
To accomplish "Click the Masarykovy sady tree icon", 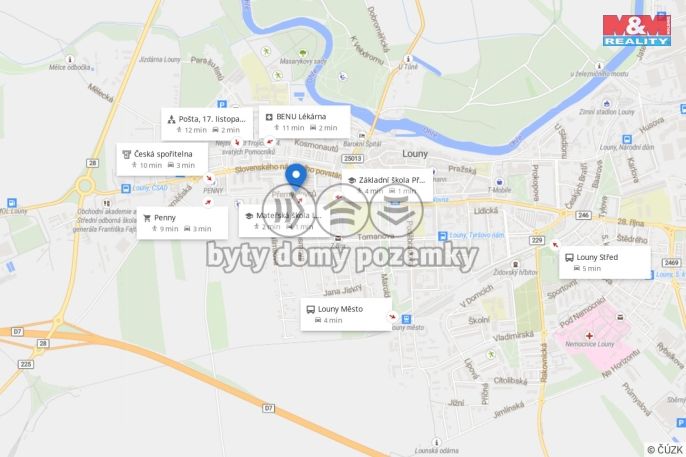I will [x=302, y=53].
